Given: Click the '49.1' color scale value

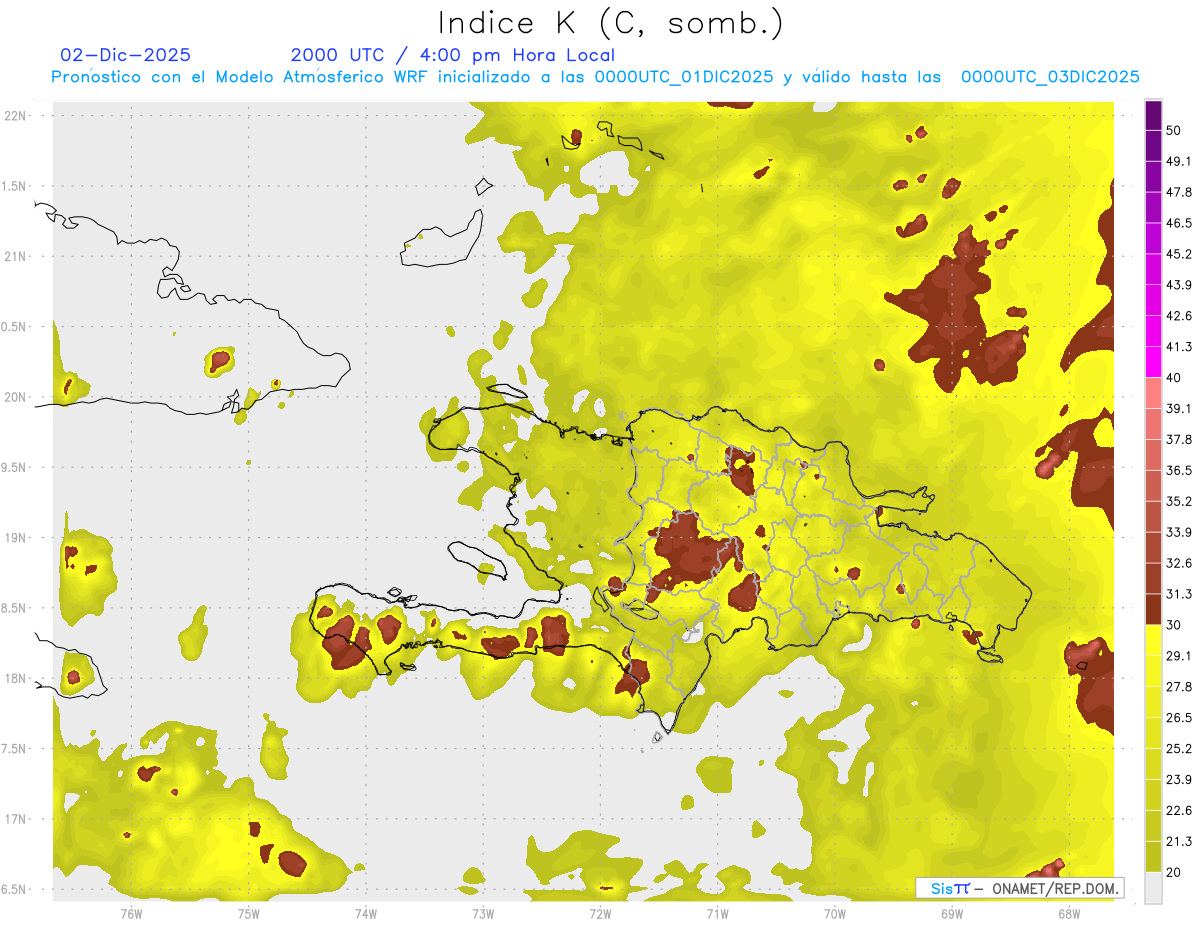Looking at the screenshot, I should pyautogui.click(x=1179, y=161).
